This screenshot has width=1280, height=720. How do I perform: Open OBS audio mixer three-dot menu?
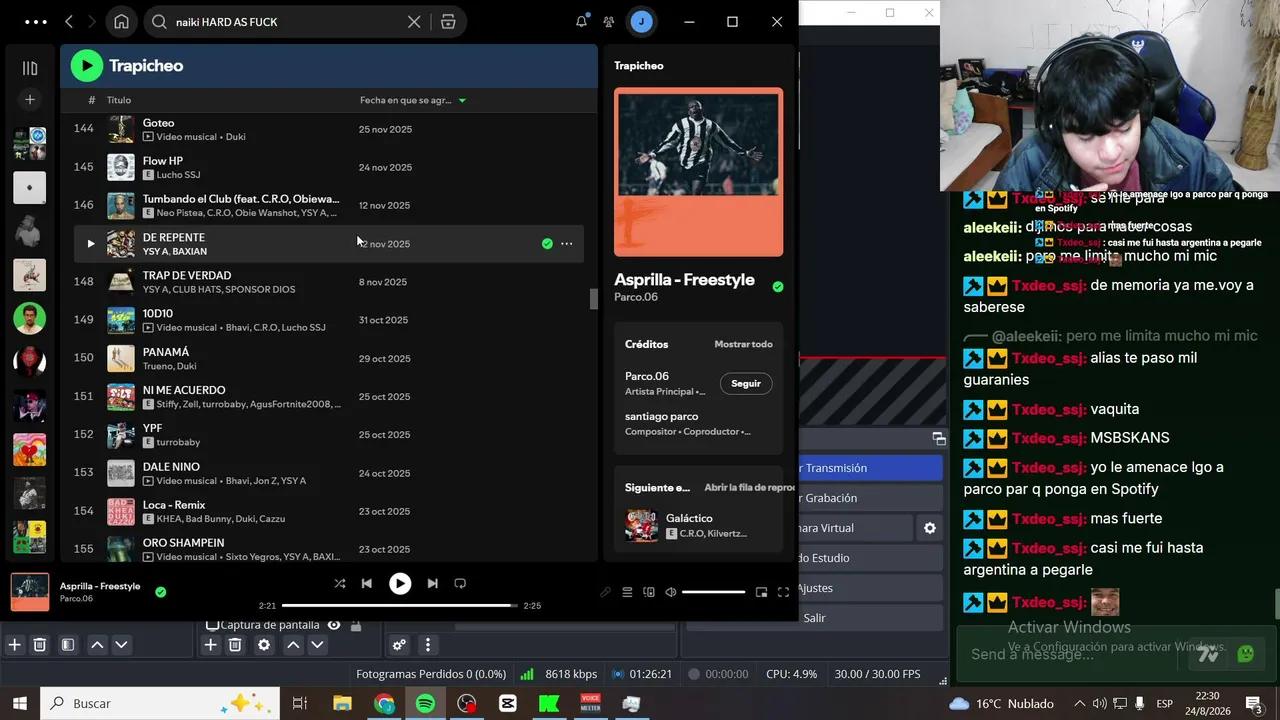(428, 645)
